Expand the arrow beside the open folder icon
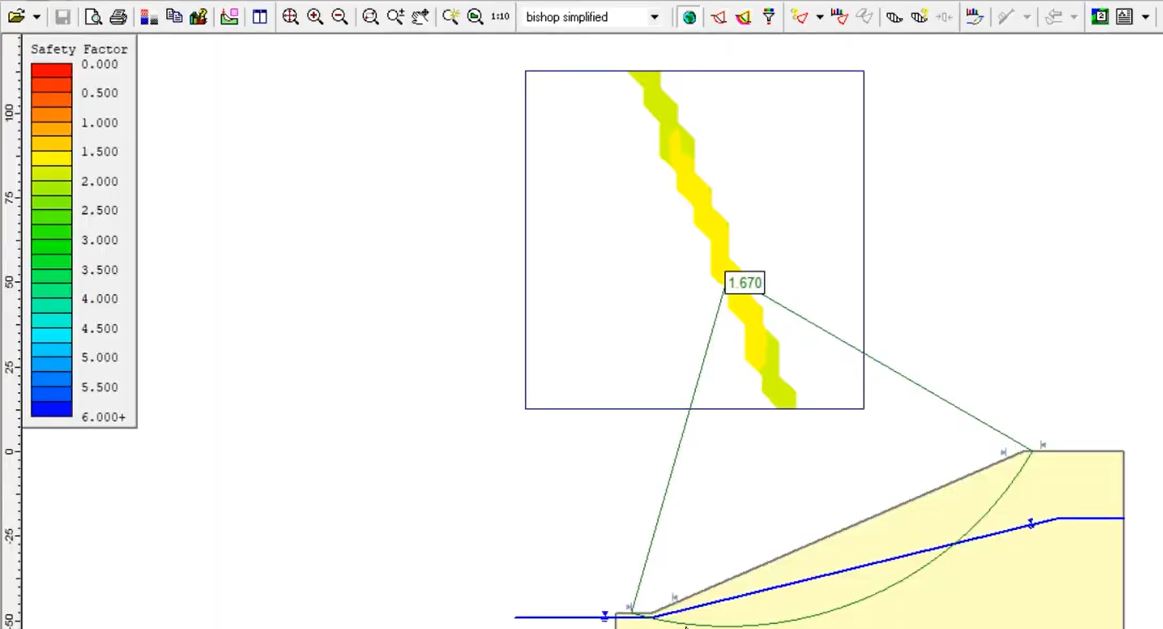This screenshot has height=629, width=1163. 36,17
